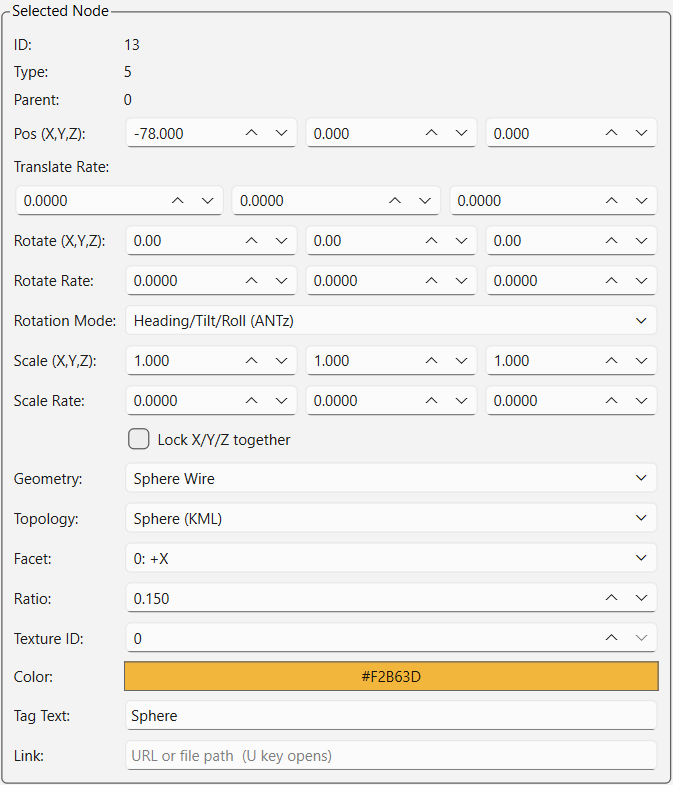673x785 pixels.
Task: Increase Scale X value
Action: coord(251,361)
